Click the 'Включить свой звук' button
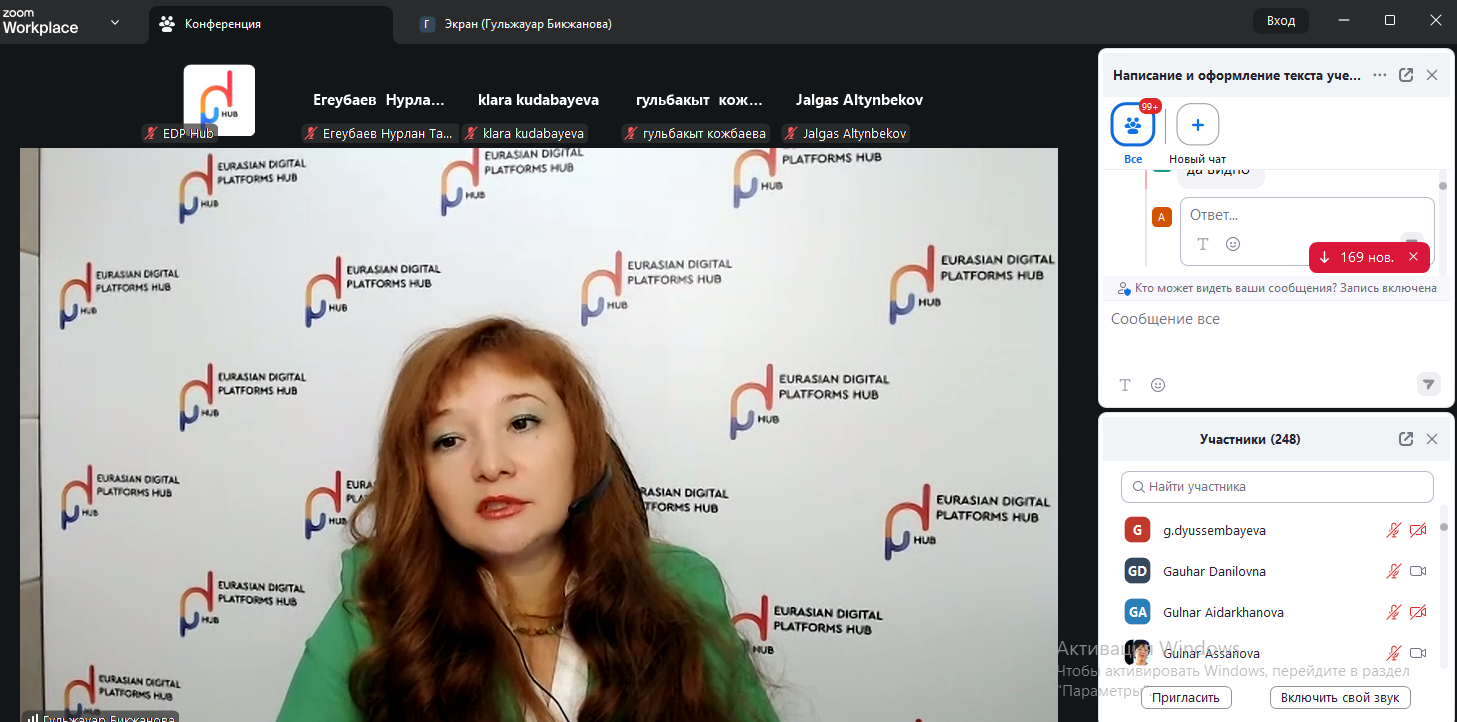This screenshot has width=1457, height=722. (1339, 697)
